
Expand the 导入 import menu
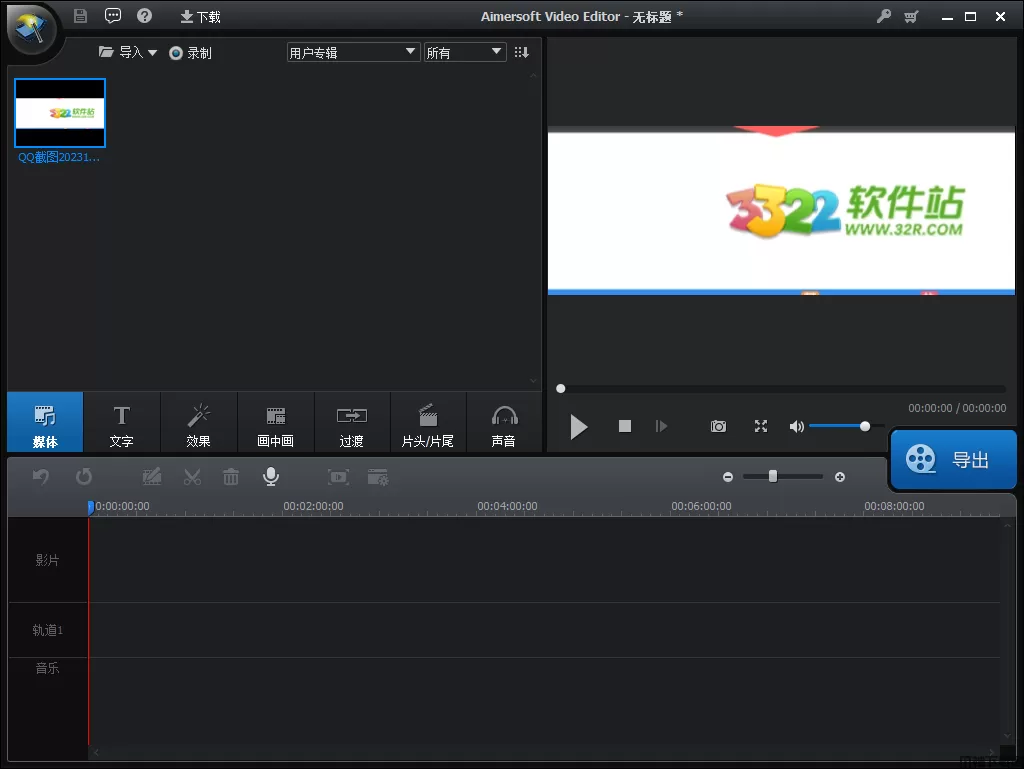click(x=129, y=52)
